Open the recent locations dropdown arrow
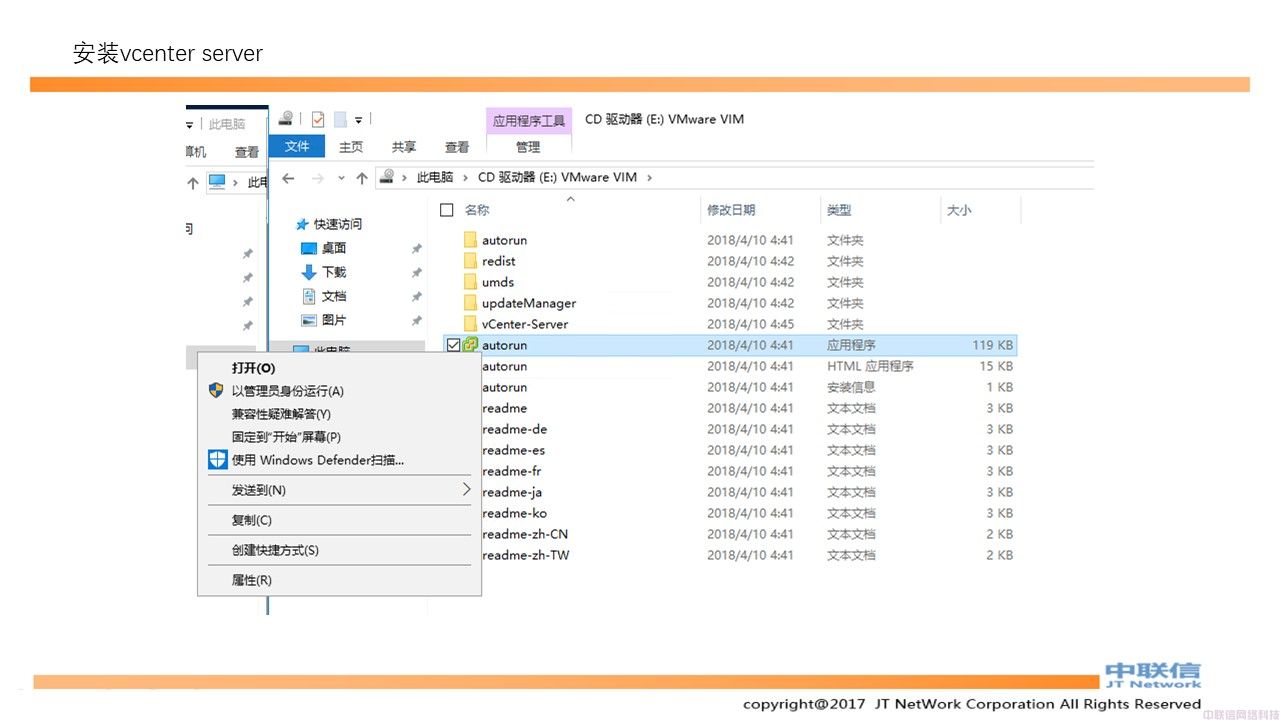This screenshot has height=720, width=1280. (x=341, y=178)
